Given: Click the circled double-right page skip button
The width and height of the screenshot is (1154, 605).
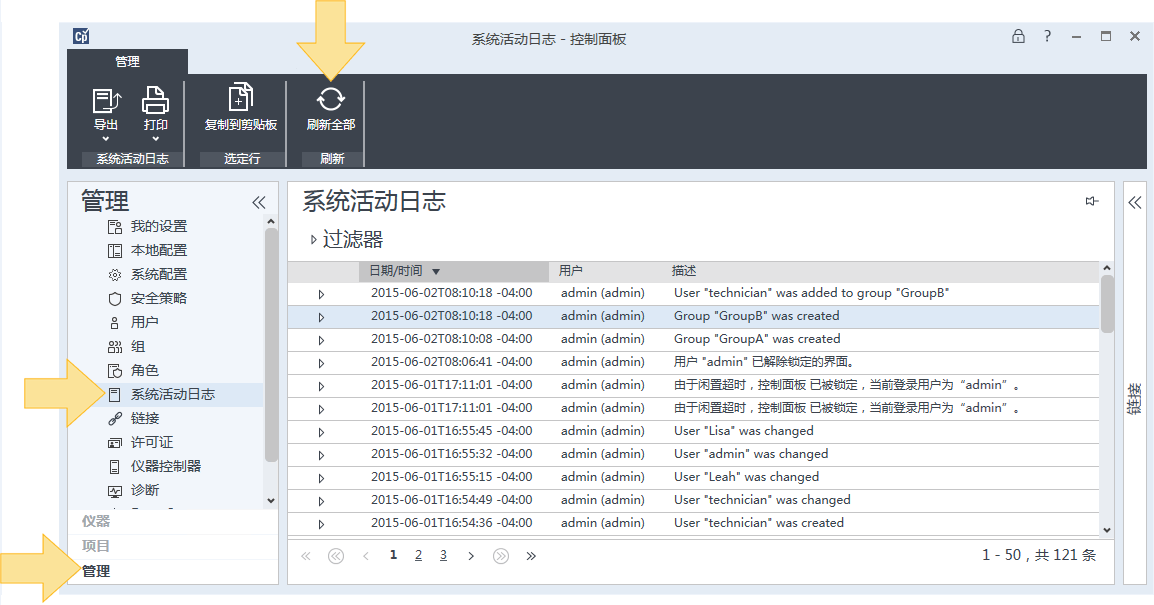Looking at the screenshot, I should pos(500,556).
